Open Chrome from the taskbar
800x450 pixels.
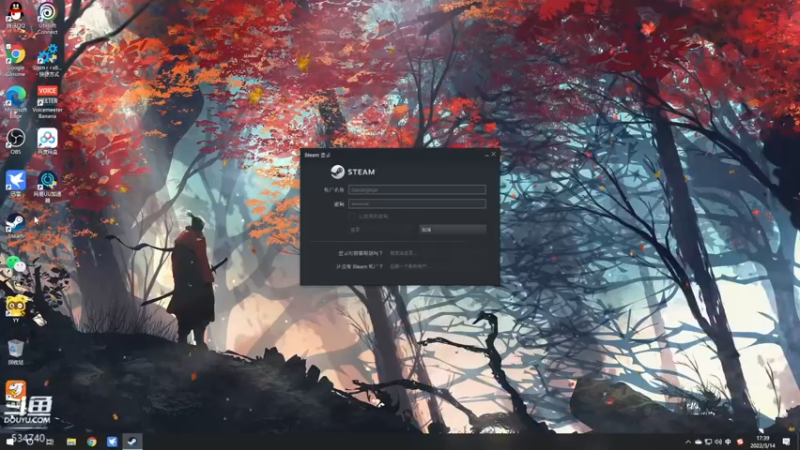pos(91,441)
